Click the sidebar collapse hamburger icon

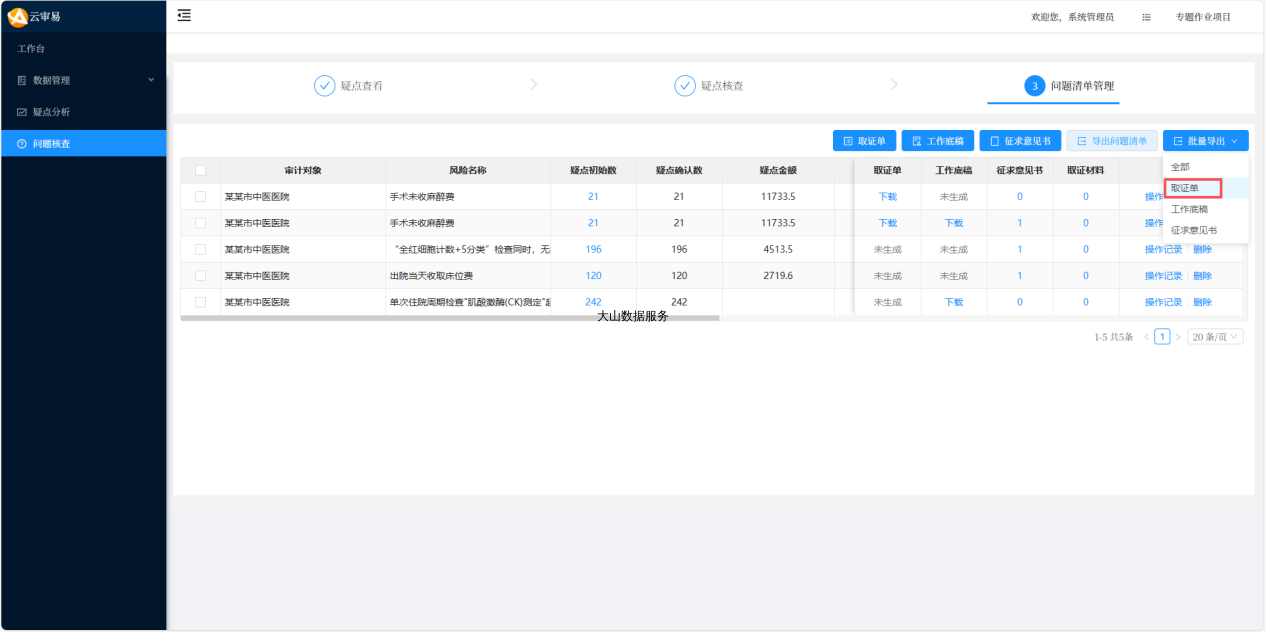tap(184, 15)
